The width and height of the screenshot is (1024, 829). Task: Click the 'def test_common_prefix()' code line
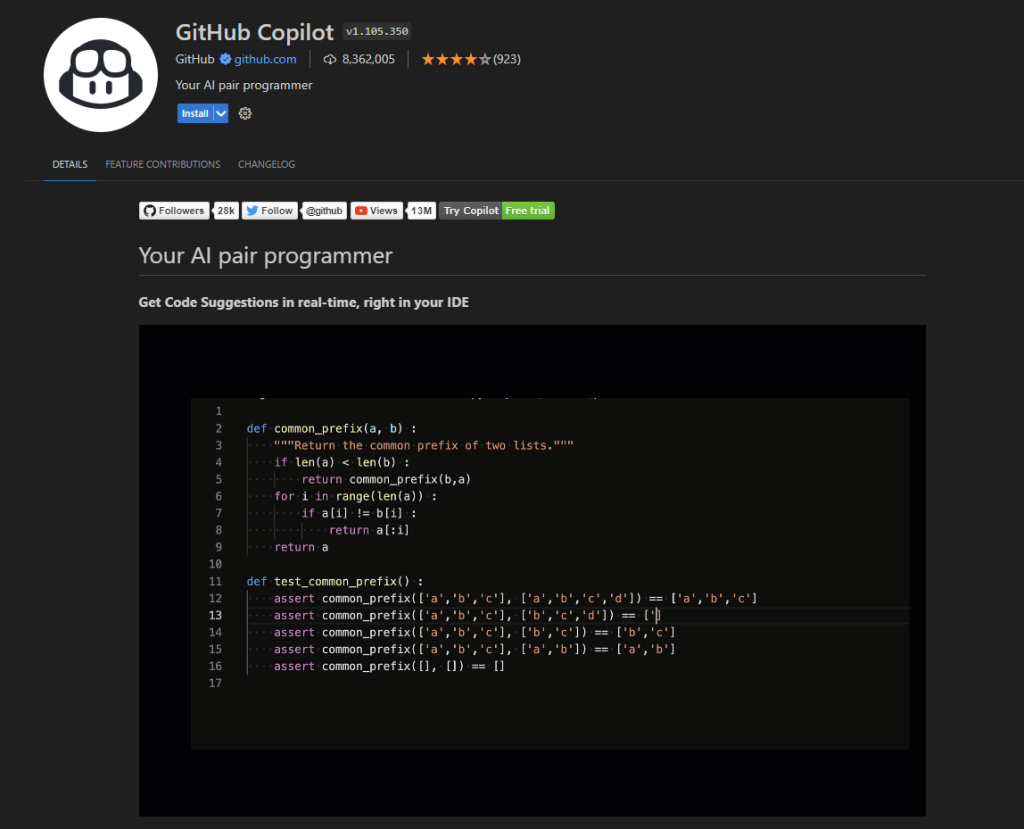334,581
